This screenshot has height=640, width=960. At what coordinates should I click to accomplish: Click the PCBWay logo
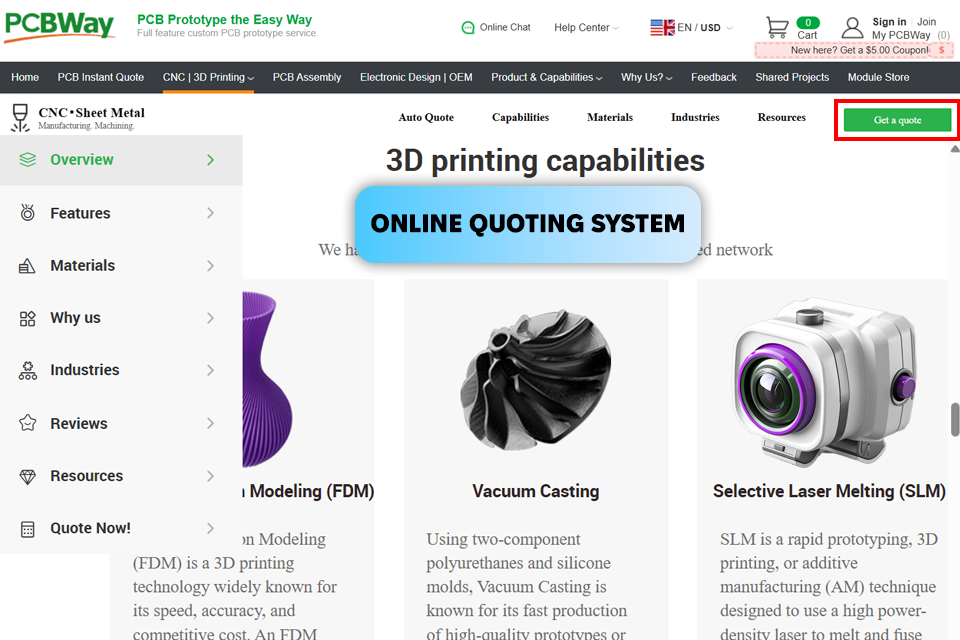click(x=59, y=27)
